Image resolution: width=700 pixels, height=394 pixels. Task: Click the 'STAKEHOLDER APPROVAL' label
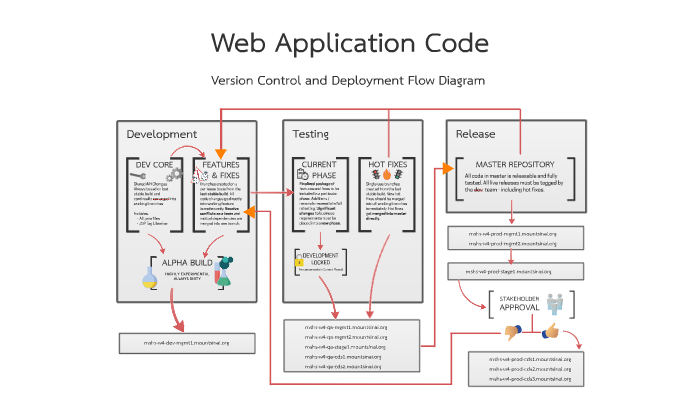519,303
